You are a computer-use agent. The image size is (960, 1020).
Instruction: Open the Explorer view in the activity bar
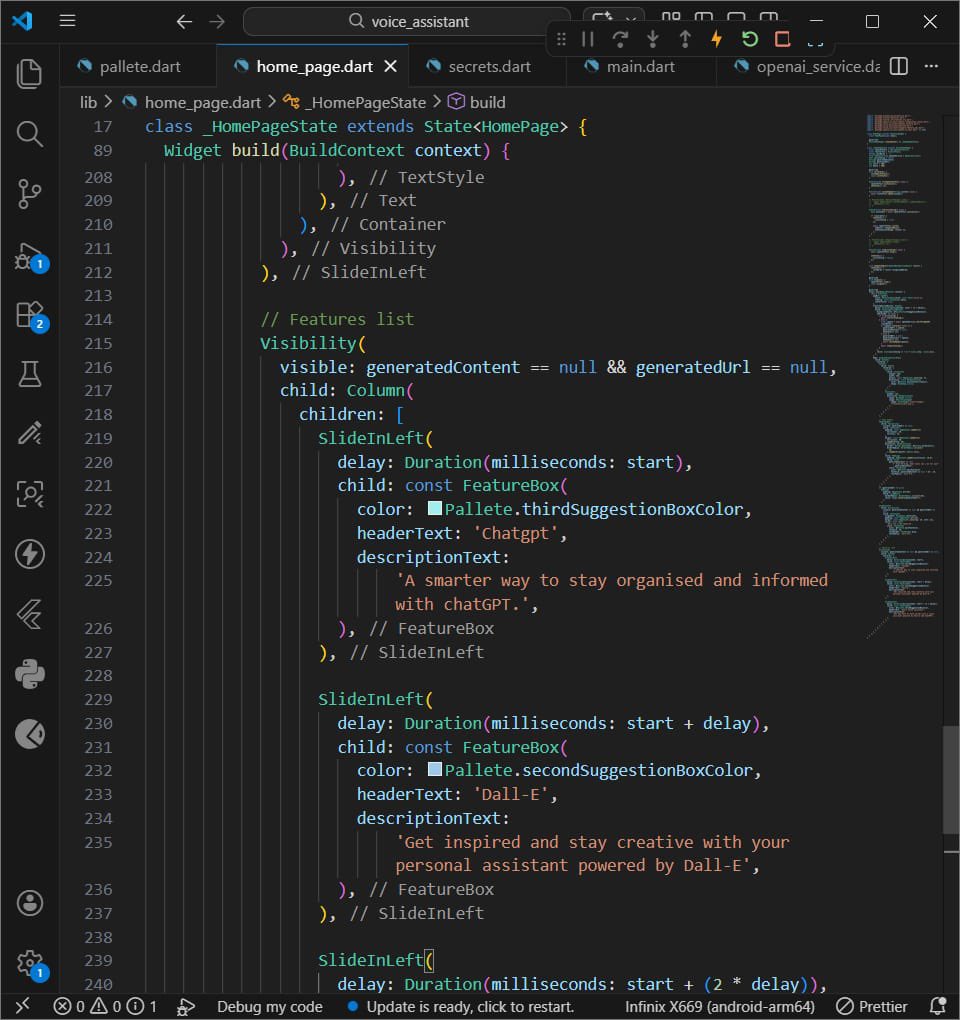pyautogui.click(x=29, y=73)
